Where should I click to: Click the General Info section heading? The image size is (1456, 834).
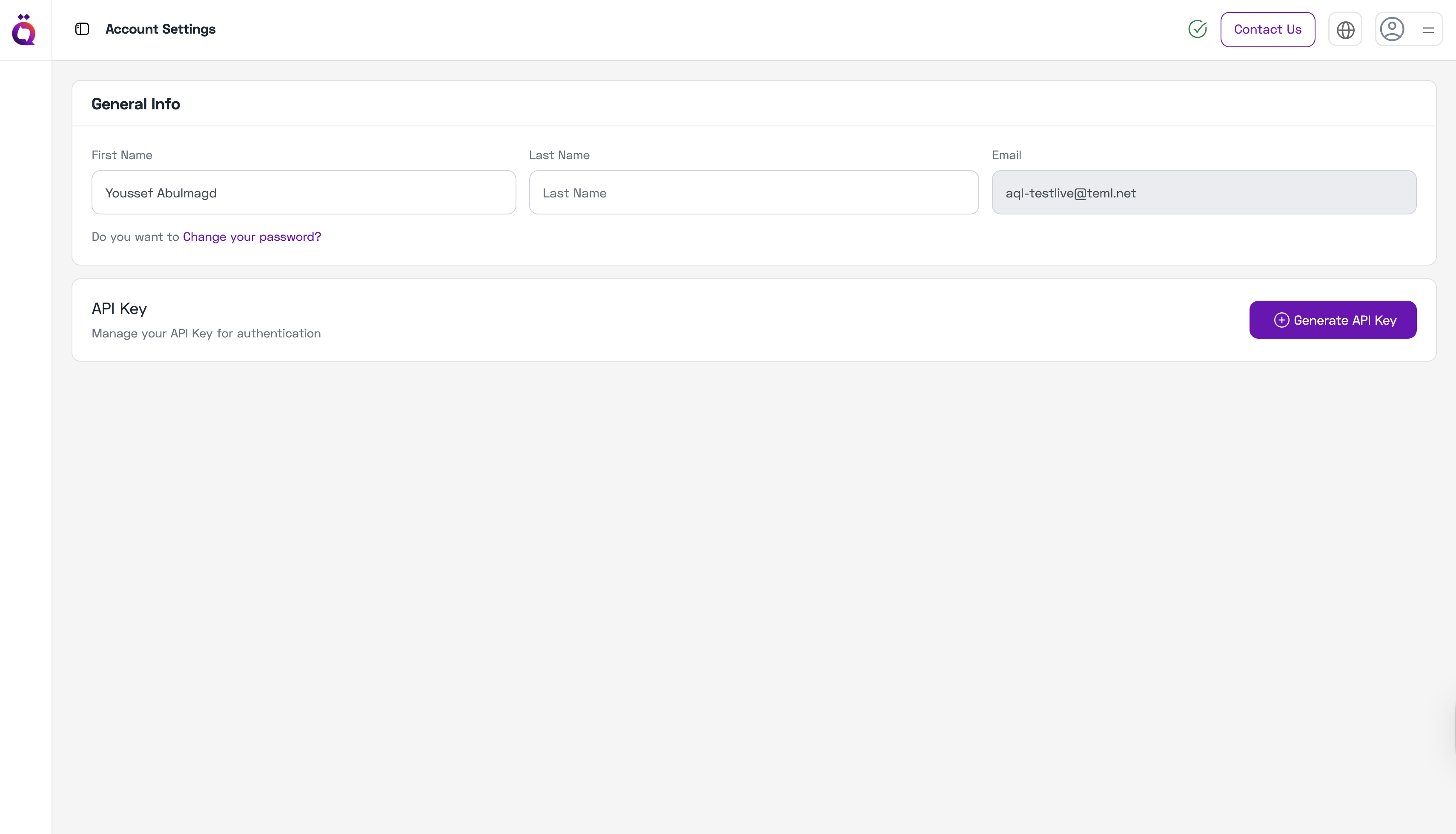pos(136,104)
